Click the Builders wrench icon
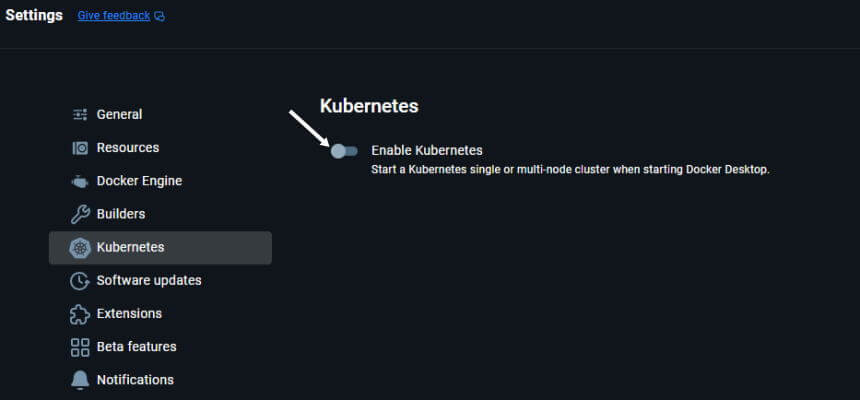The image size is (860, 400). tap(80, 214)
